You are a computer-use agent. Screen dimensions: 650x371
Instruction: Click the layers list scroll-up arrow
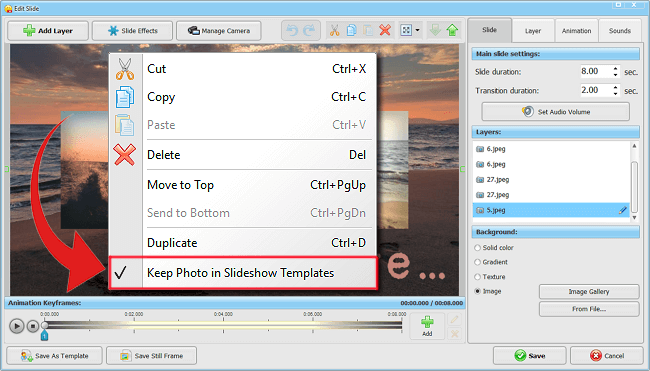(x=634, y=146)
